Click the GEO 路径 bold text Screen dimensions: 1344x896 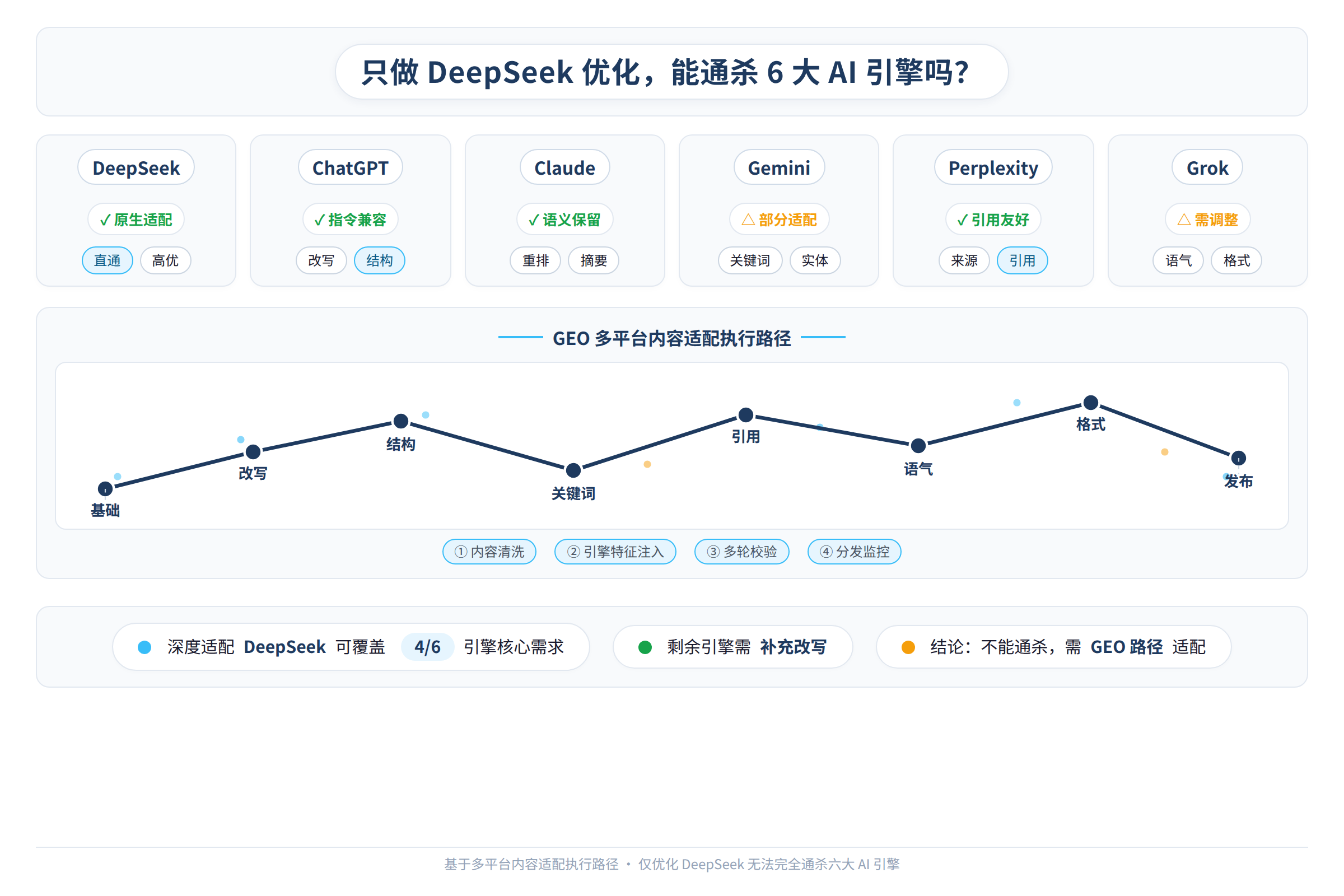(1126, 647)
